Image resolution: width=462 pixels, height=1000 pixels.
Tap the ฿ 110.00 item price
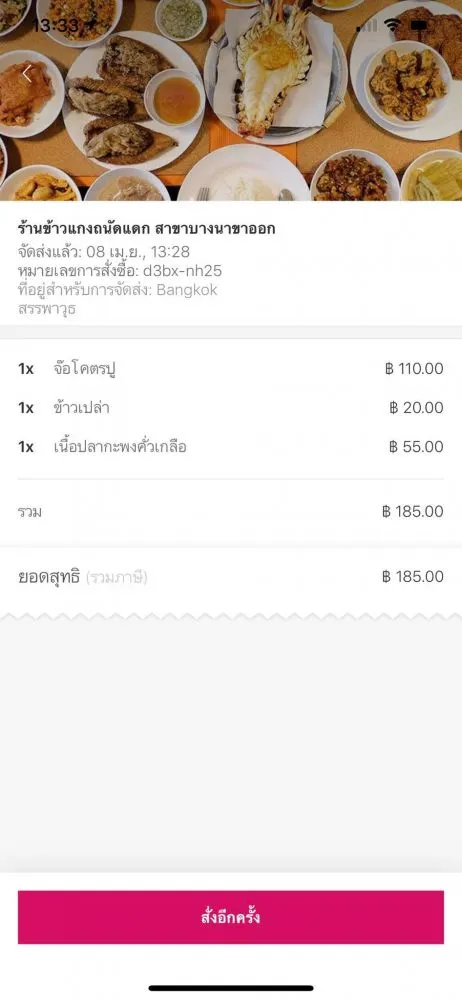[x=414, y=369]
